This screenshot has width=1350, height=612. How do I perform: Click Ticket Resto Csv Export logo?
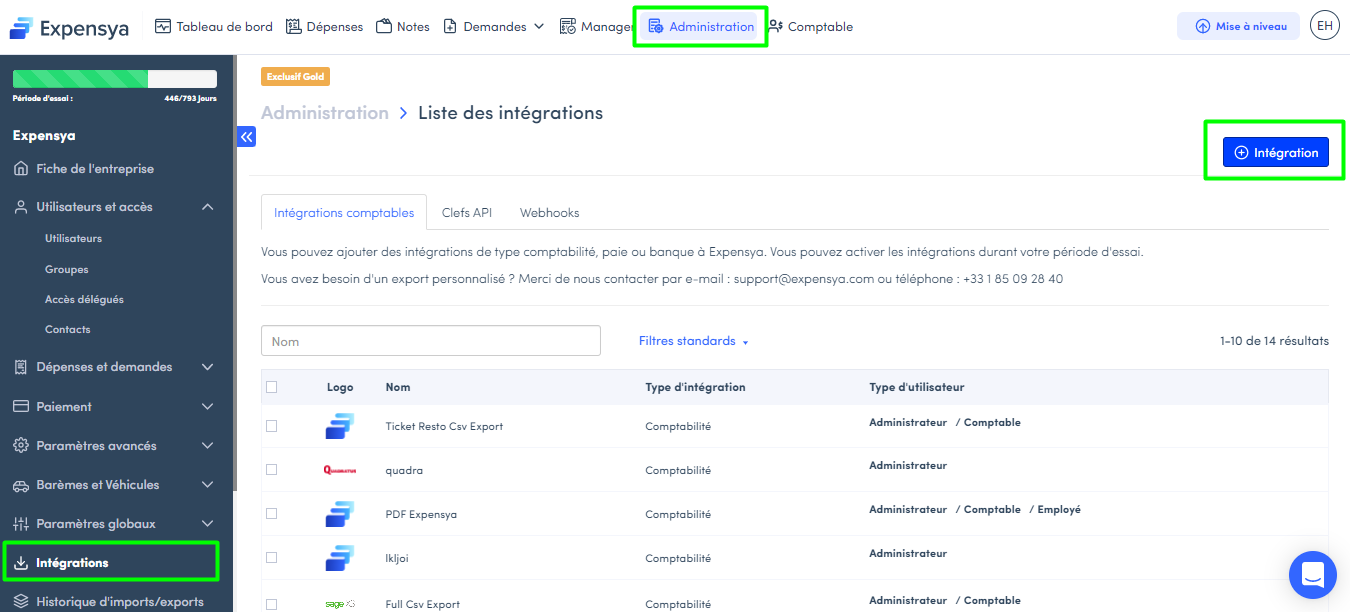point(340,426)
